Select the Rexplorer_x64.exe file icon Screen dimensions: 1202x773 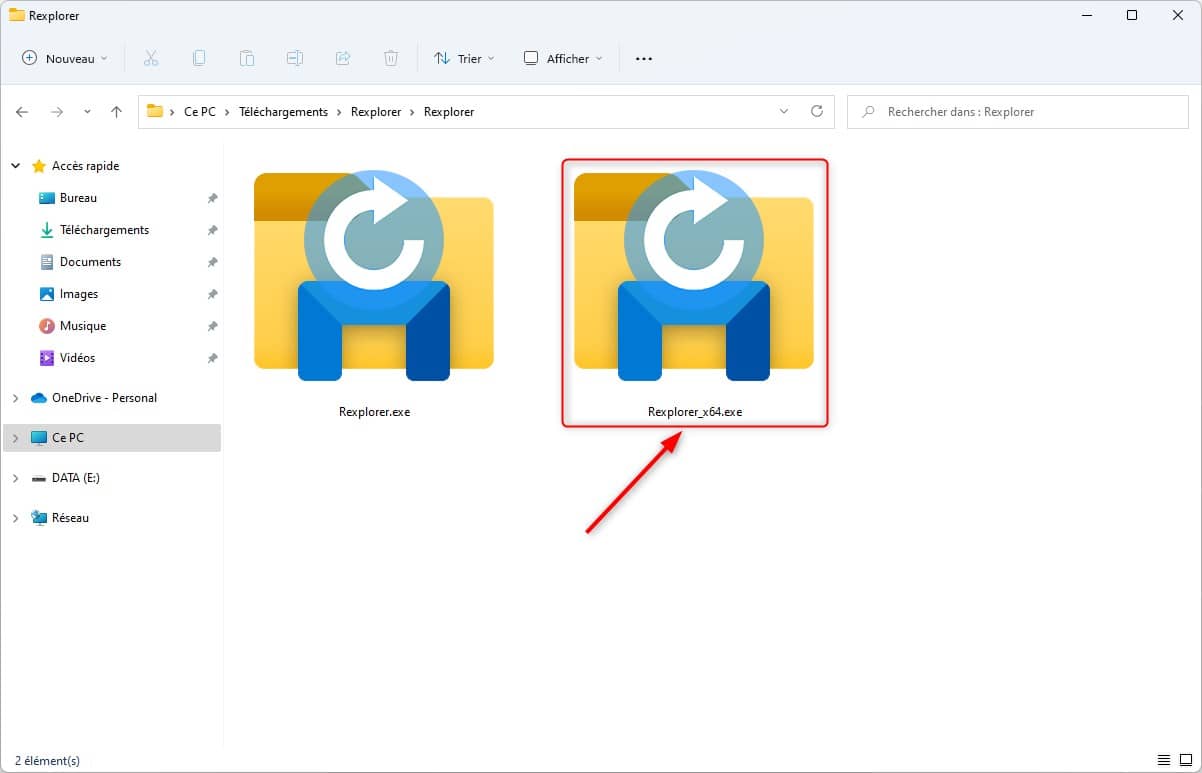[x=694, y=277]
